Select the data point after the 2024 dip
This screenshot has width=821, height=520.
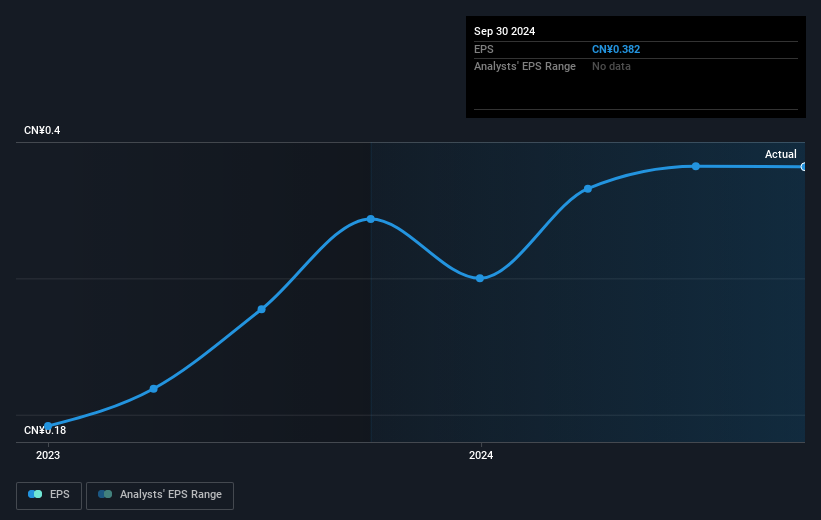pyautogui.click(x=587, y=189)
